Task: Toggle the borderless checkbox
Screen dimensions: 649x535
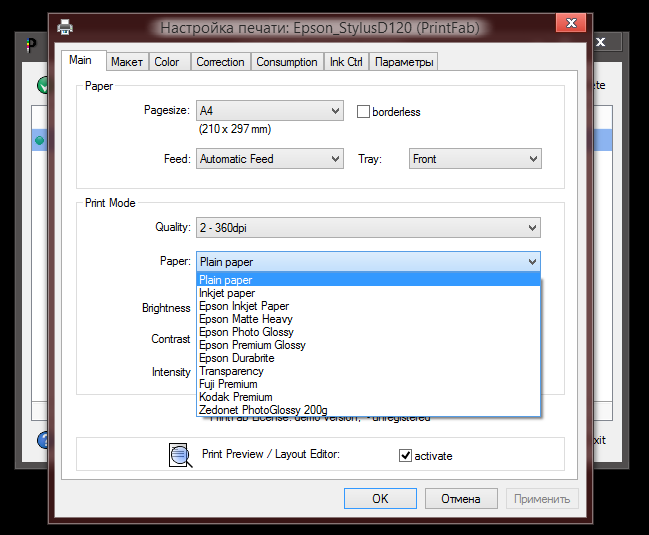Action: click(x=363, y=112)
